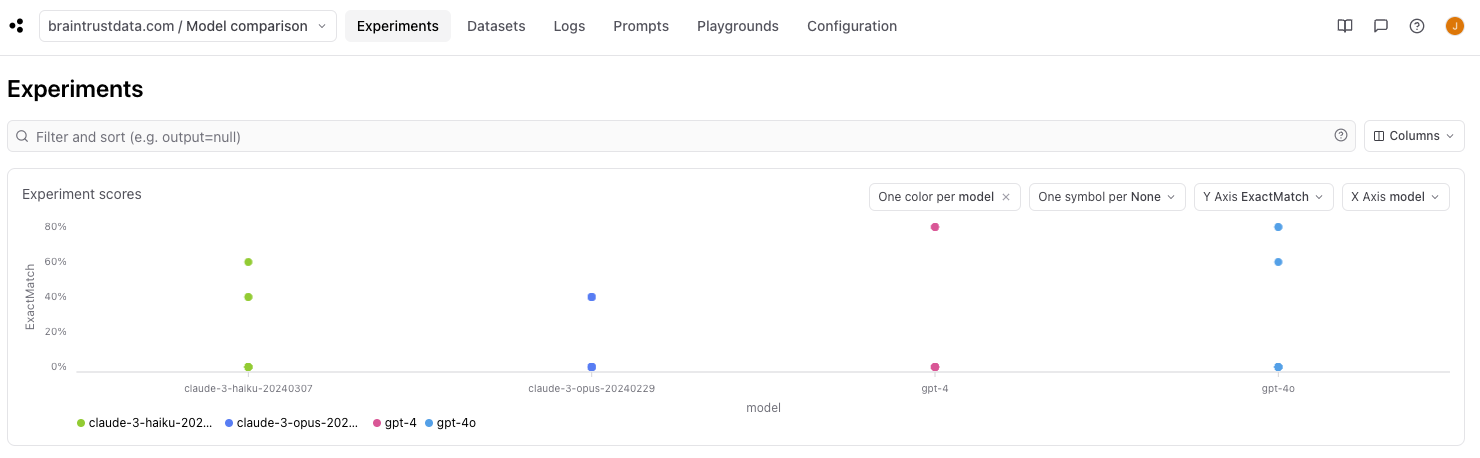Toggle the claude-3-opus legend entry

tap(292, 423)
